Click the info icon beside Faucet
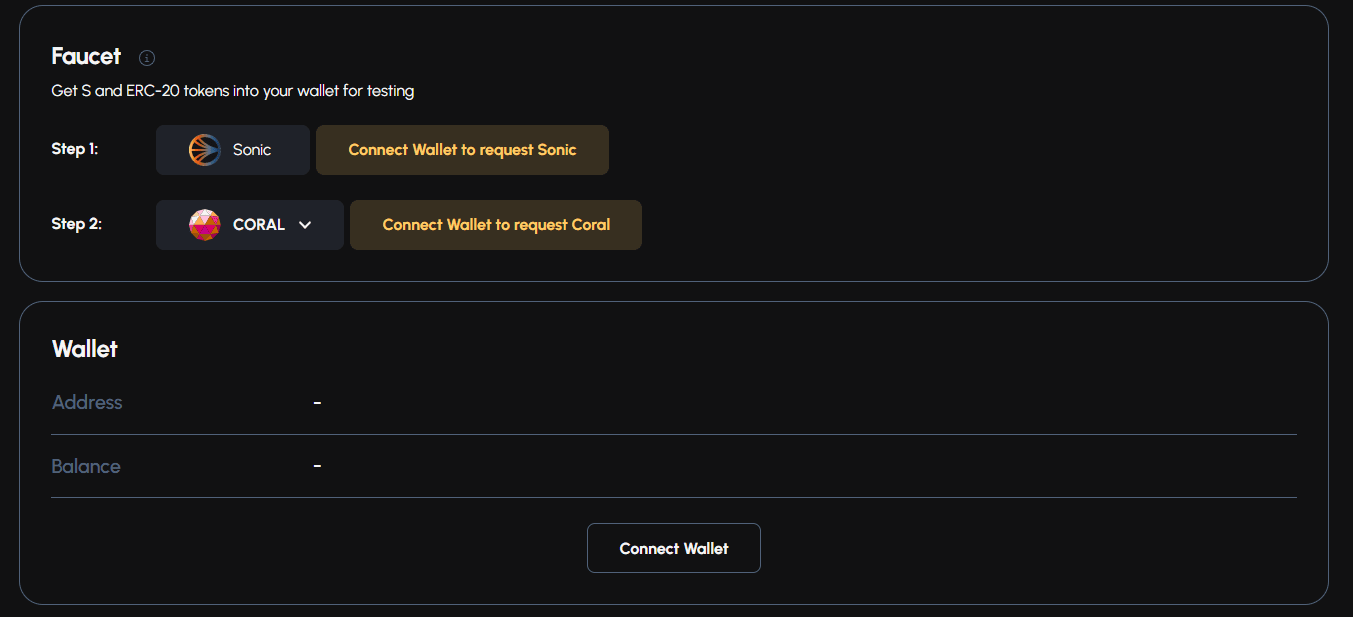 pos(147,58)
